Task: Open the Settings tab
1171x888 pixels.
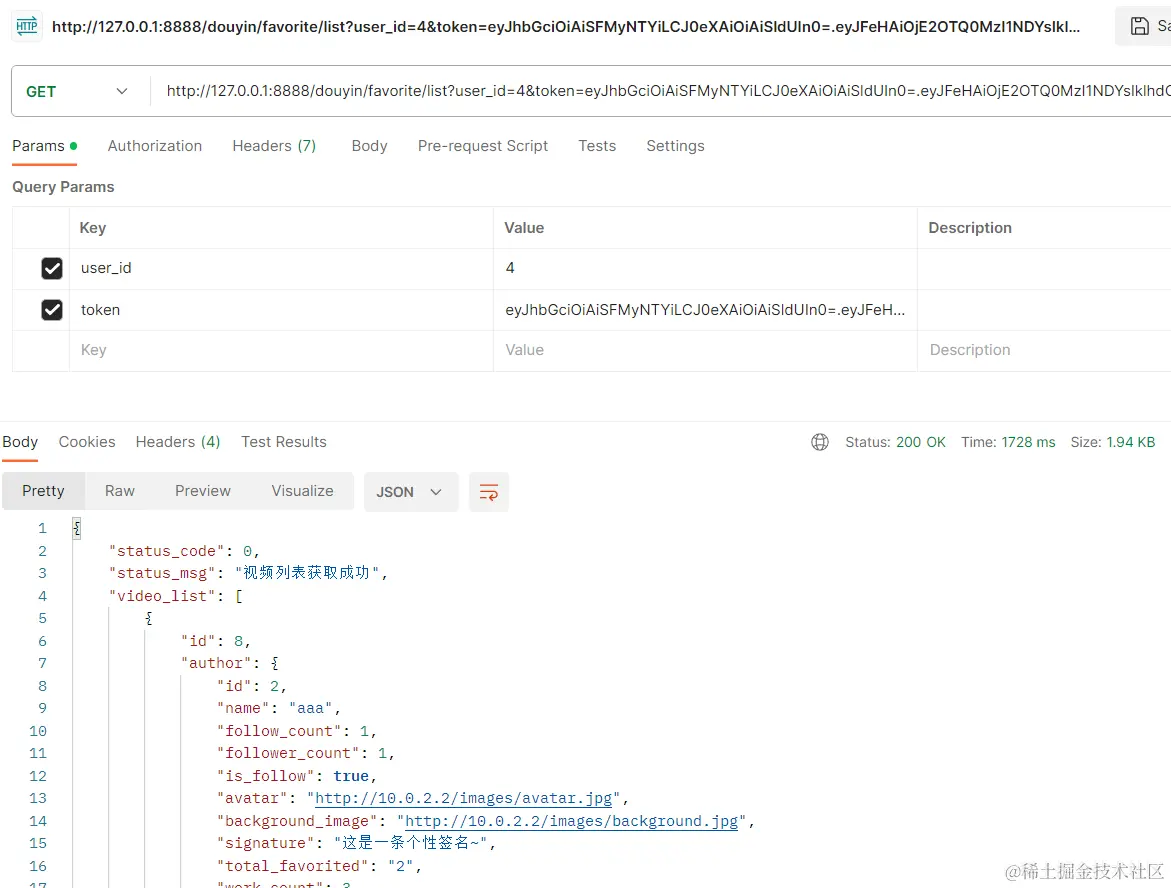Action: click(675, 146)
